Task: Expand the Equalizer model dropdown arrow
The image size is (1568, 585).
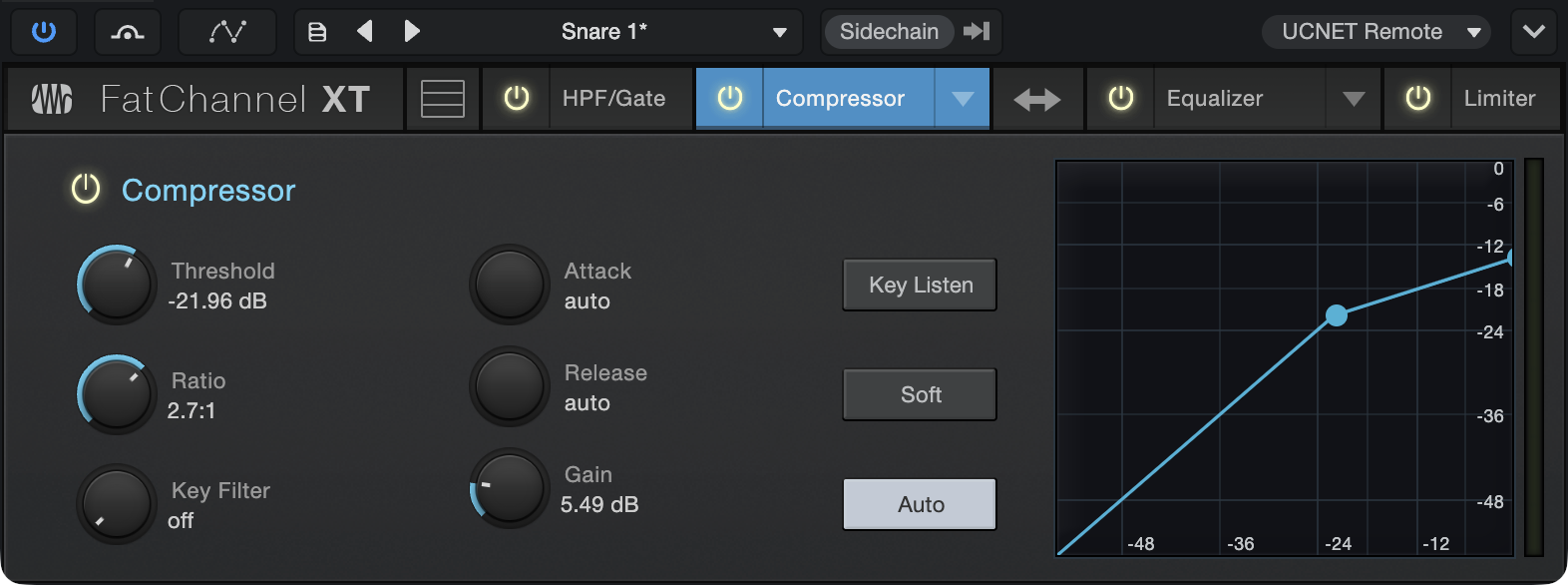Action: click(x=1354, y=99)
